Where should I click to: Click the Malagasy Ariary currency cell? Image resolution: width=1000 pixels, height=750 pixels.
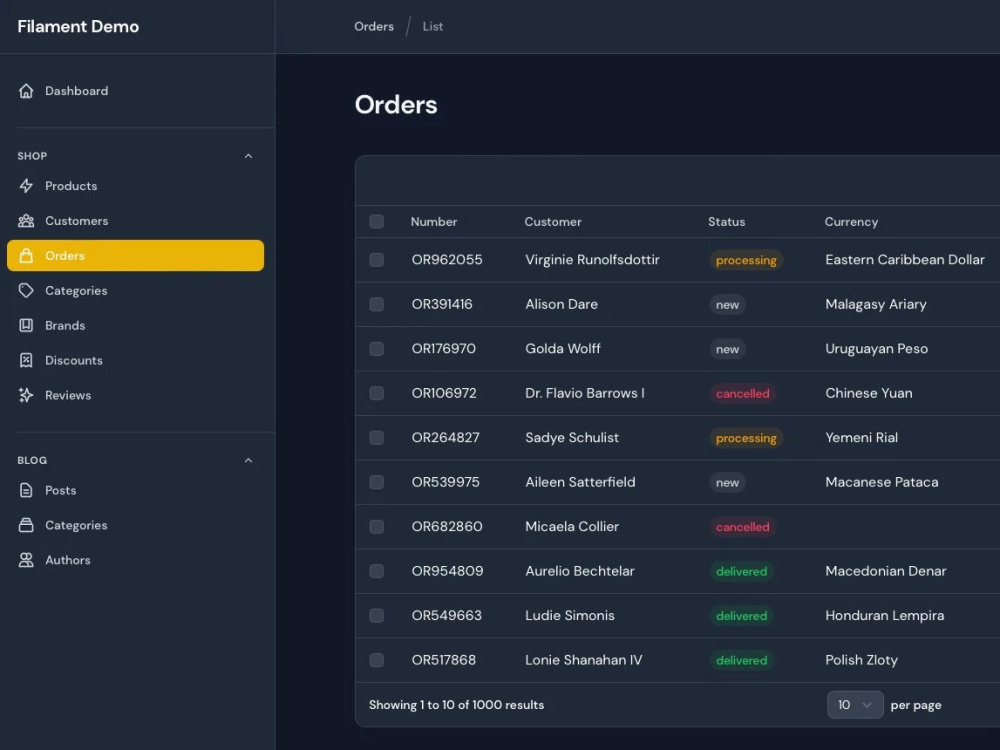876,304
